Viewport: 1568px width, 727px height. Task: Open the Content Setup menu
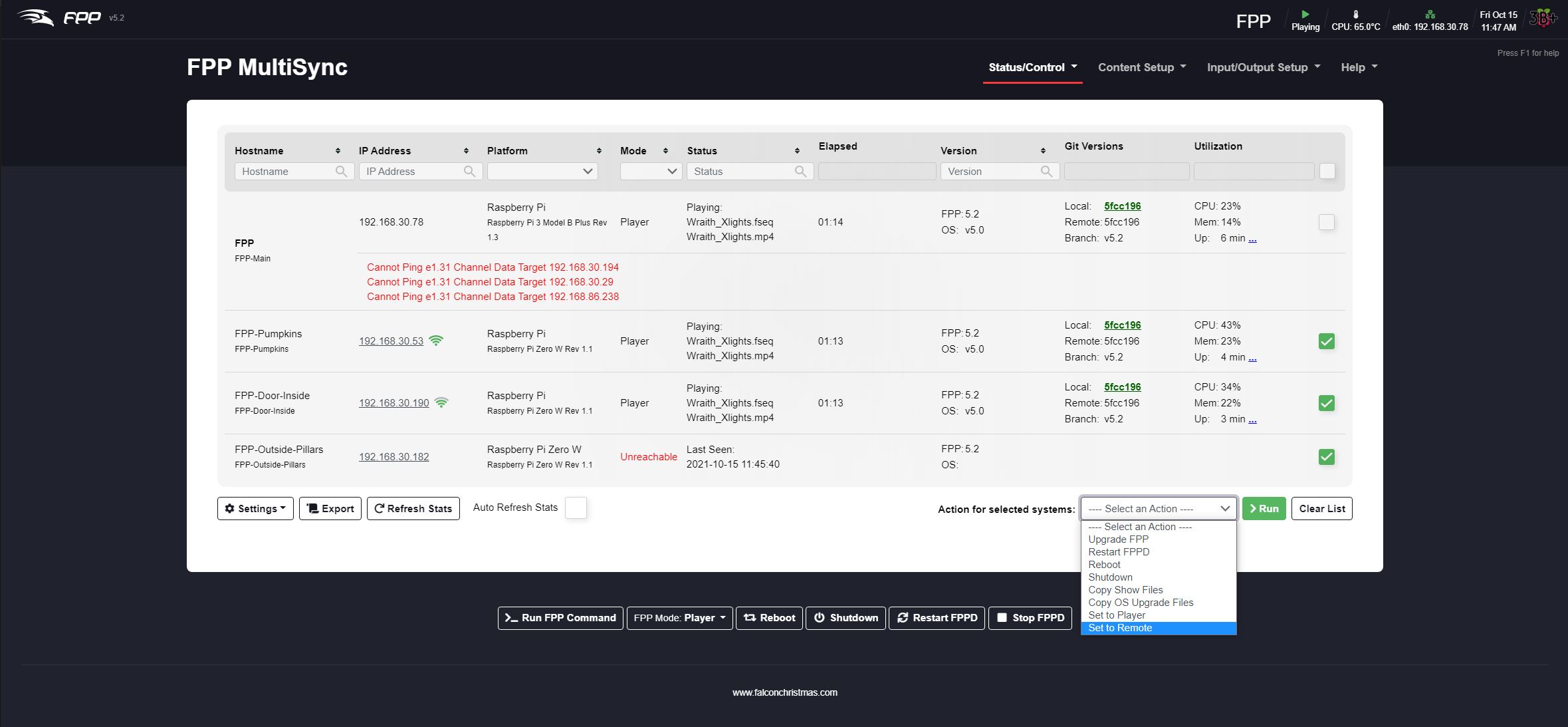(x=1141, y=67)
